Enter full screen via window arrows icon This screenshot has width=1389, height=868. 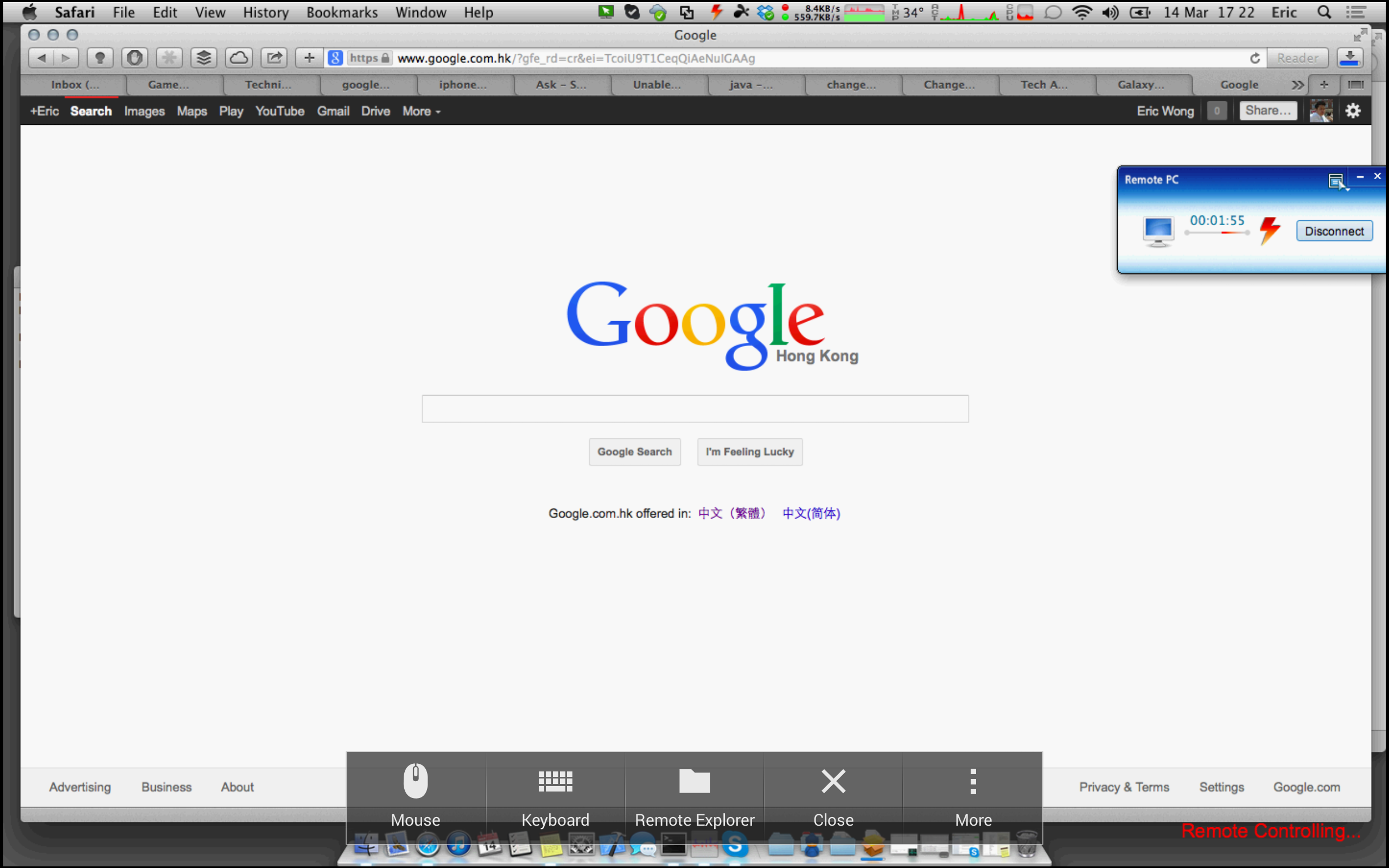1360,35
